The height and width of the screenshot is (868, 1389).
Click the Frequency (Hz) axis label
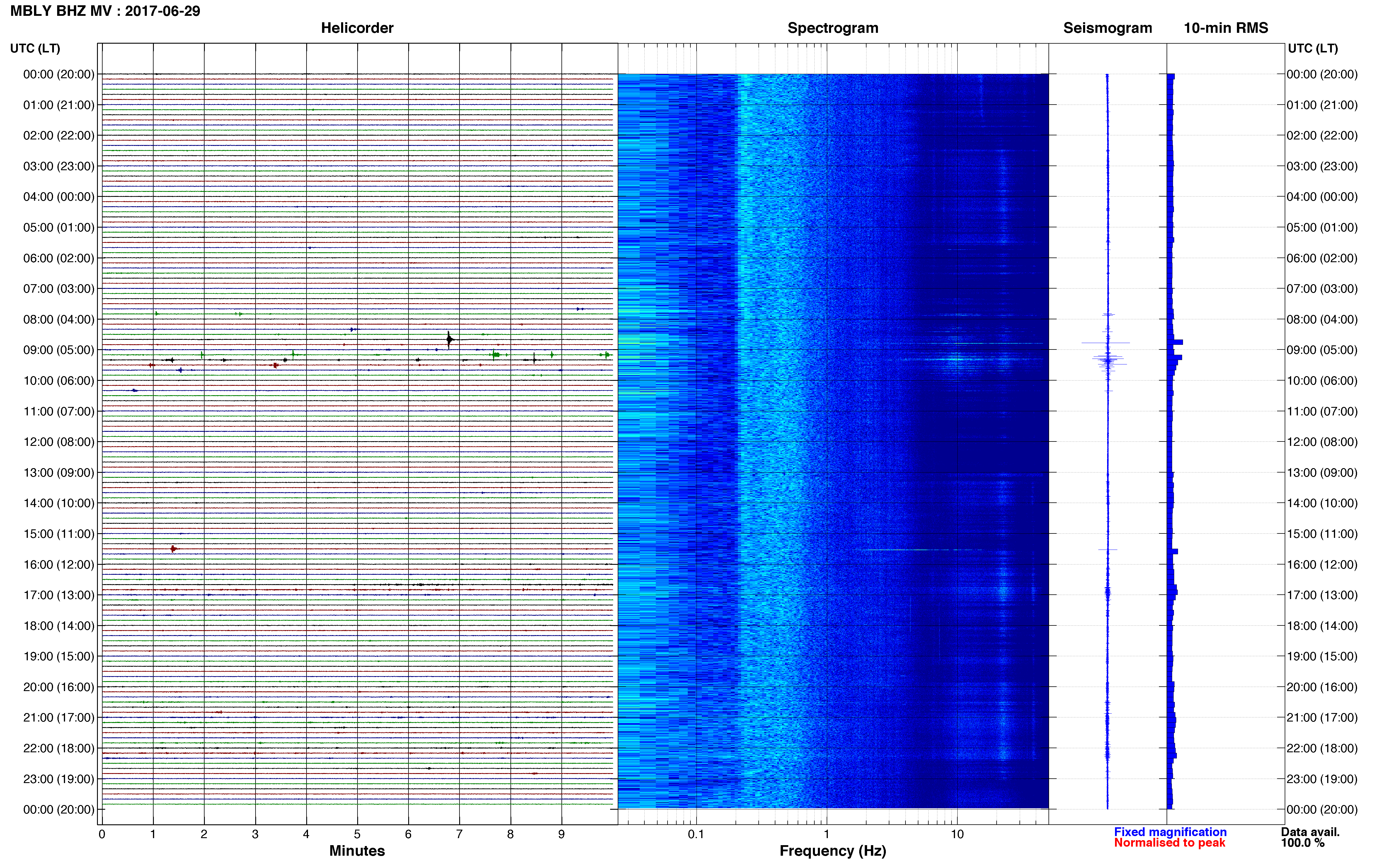pyautogui.click(x=833, y=851)
